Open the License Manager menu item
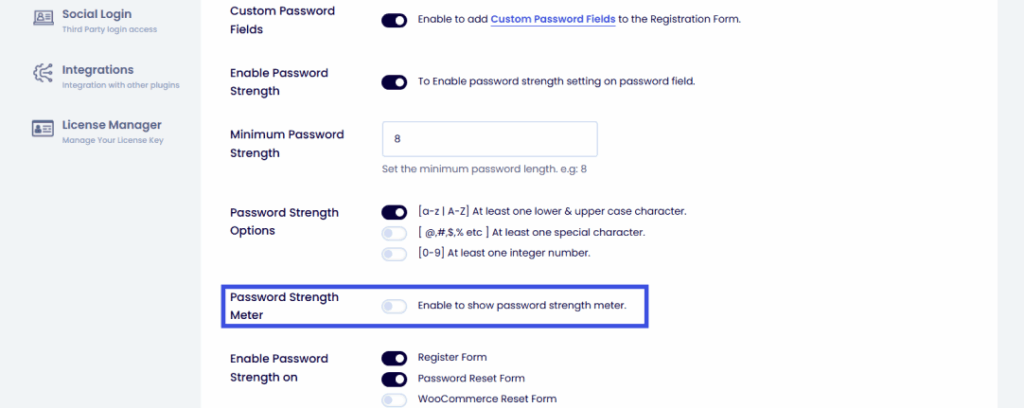Image resolution: width=1024 pixels, height=408 pixels. tap(111, 125)
